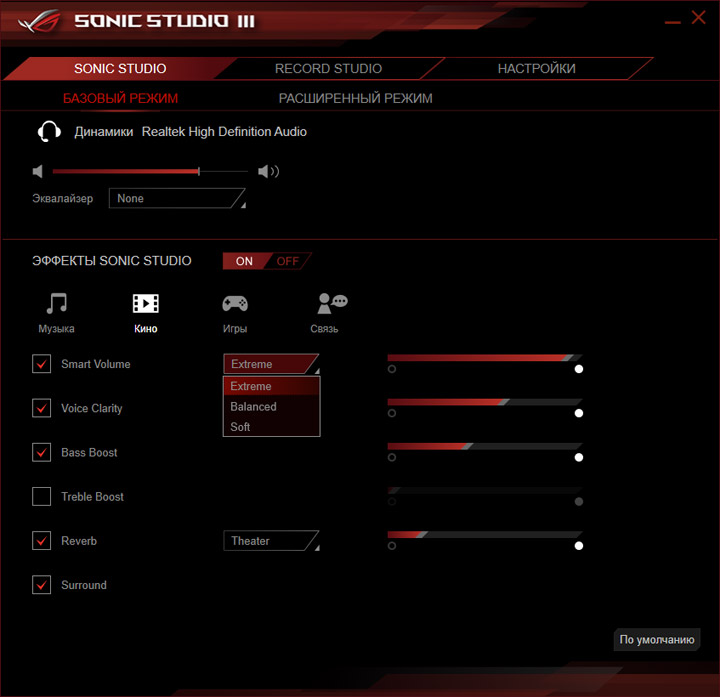The image size is (720, 697).
Task: Click the Smart Volume level slider
Action: (x=485, y=357)
